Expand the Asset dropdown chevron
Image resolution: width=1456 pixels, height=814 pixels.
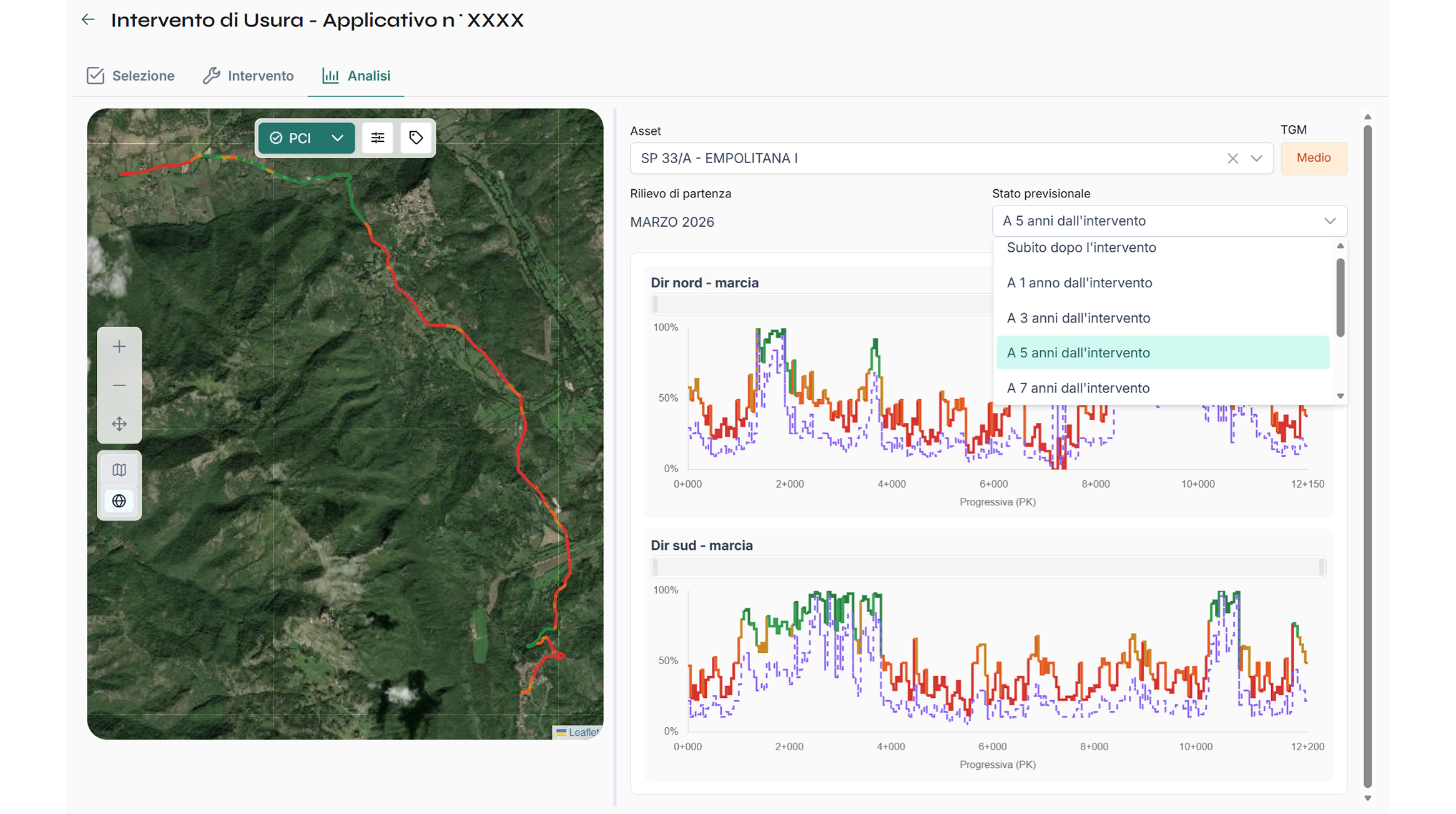(x=1257, y=159)
